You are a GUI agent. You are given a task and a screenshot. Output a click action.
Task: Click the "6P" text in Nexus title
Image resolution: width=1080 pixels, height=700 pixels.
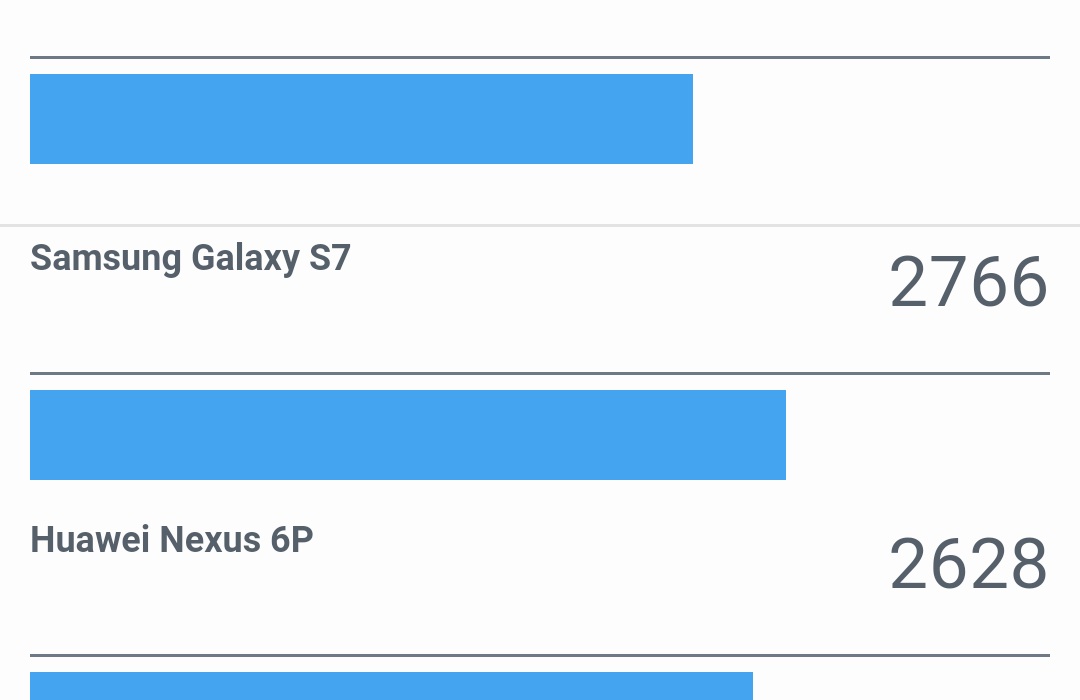tap(292, 539)
